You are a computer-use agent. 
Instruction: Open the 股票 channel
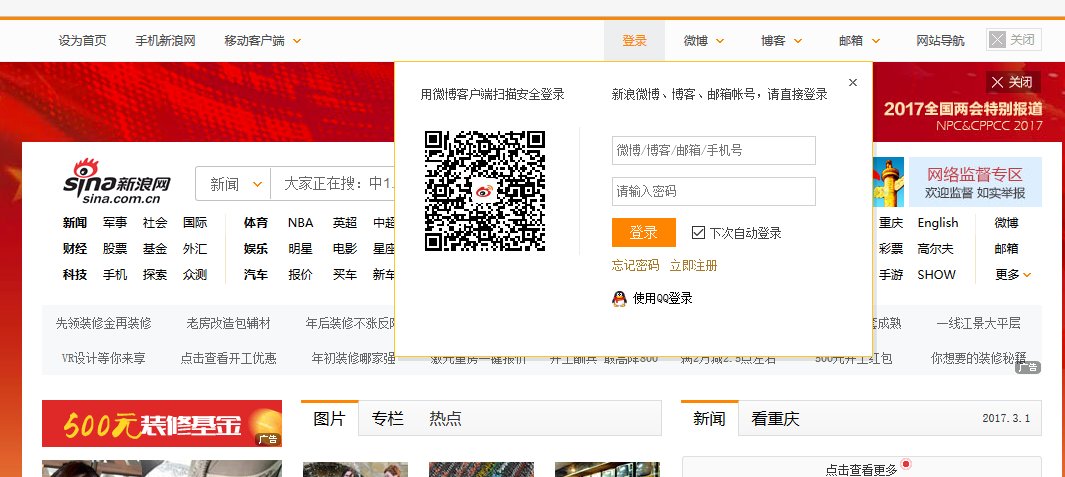click(x=115, y=249)
